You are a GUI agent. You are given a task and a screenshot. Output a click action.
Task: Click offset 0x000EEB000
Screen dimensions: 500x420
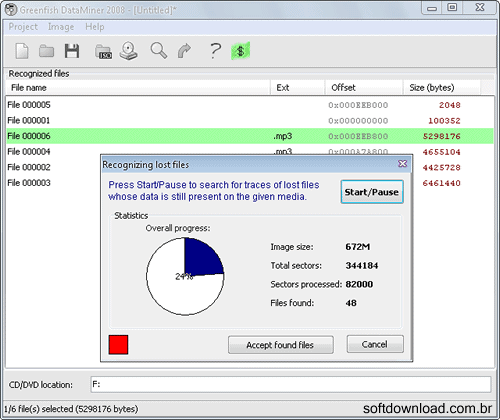[358, 105]
